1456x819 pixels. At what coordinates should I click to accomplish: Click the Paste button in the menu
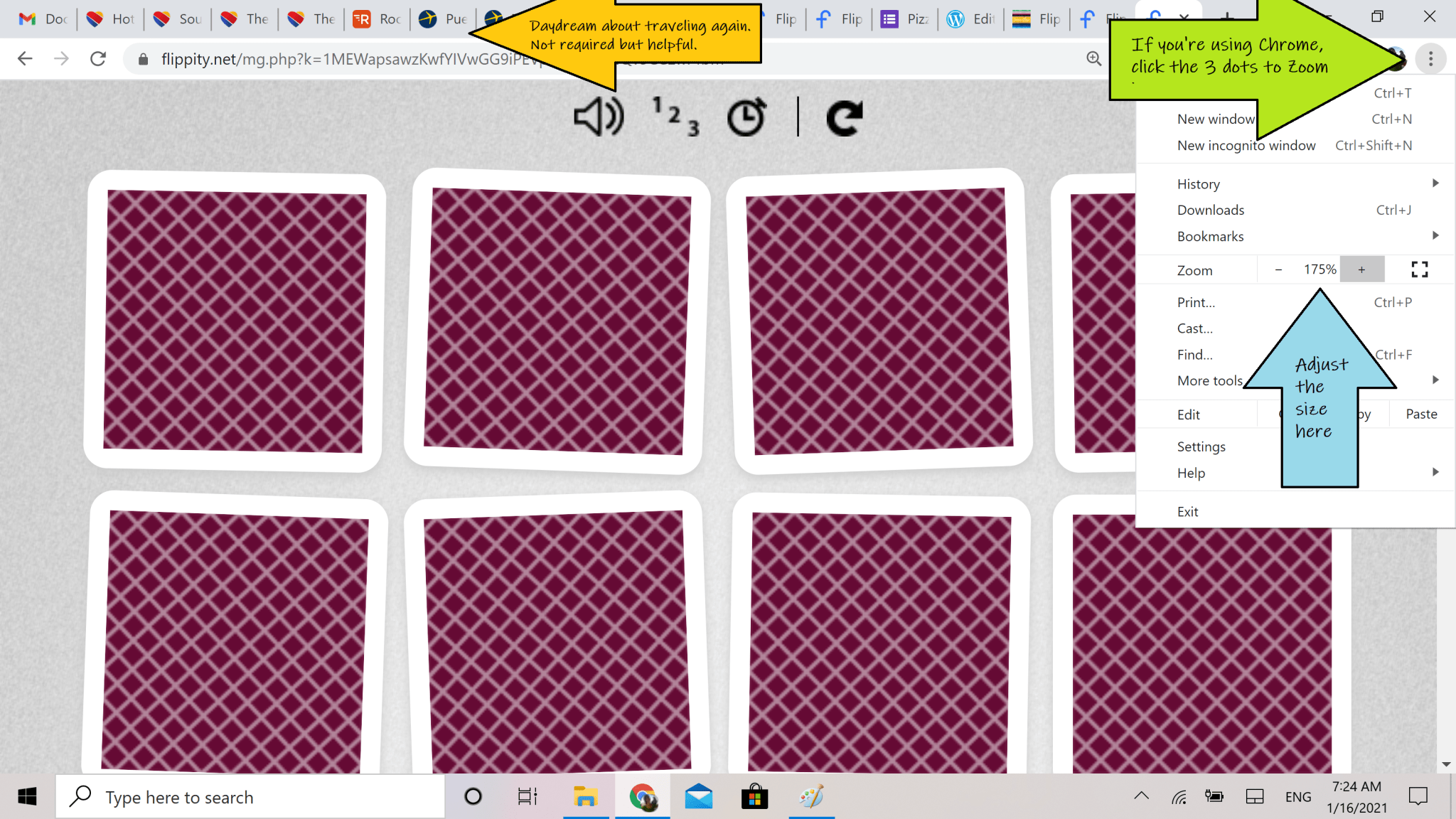(1420, 414)
